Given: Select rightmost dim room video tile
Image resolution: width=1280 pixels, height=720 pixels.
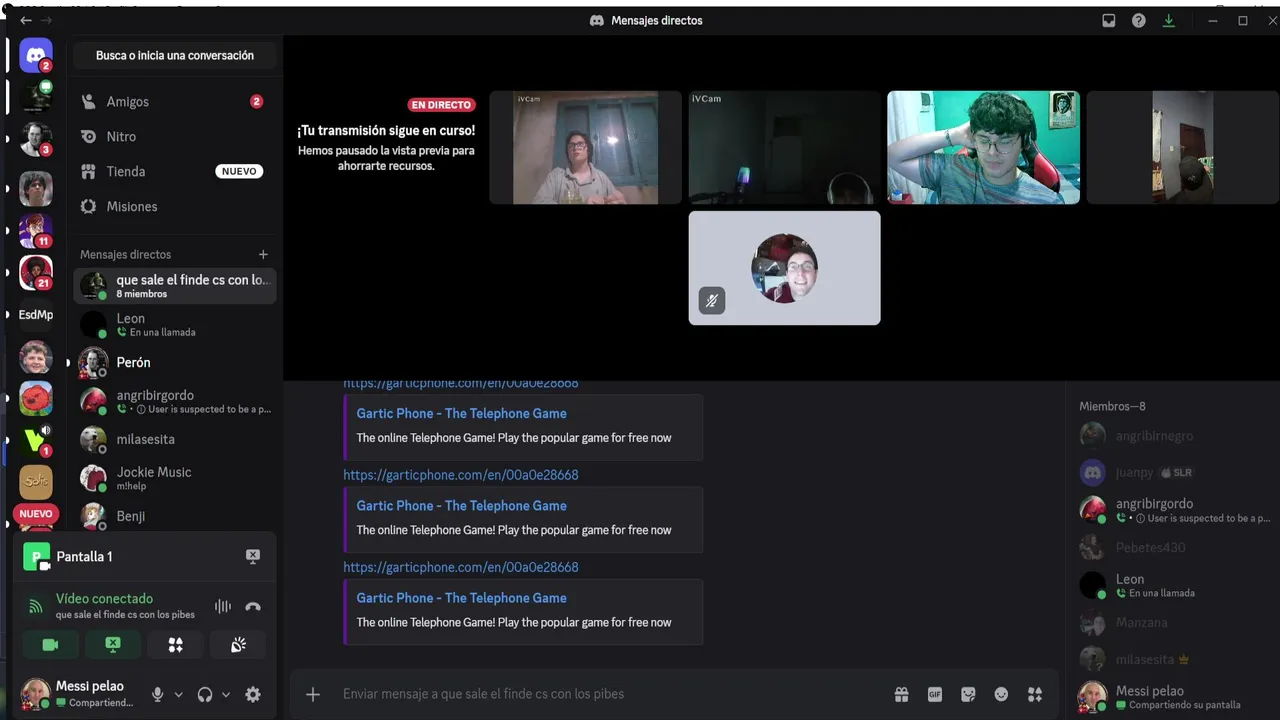Looking at the screenshot, I should click(x=1183, y=148).
